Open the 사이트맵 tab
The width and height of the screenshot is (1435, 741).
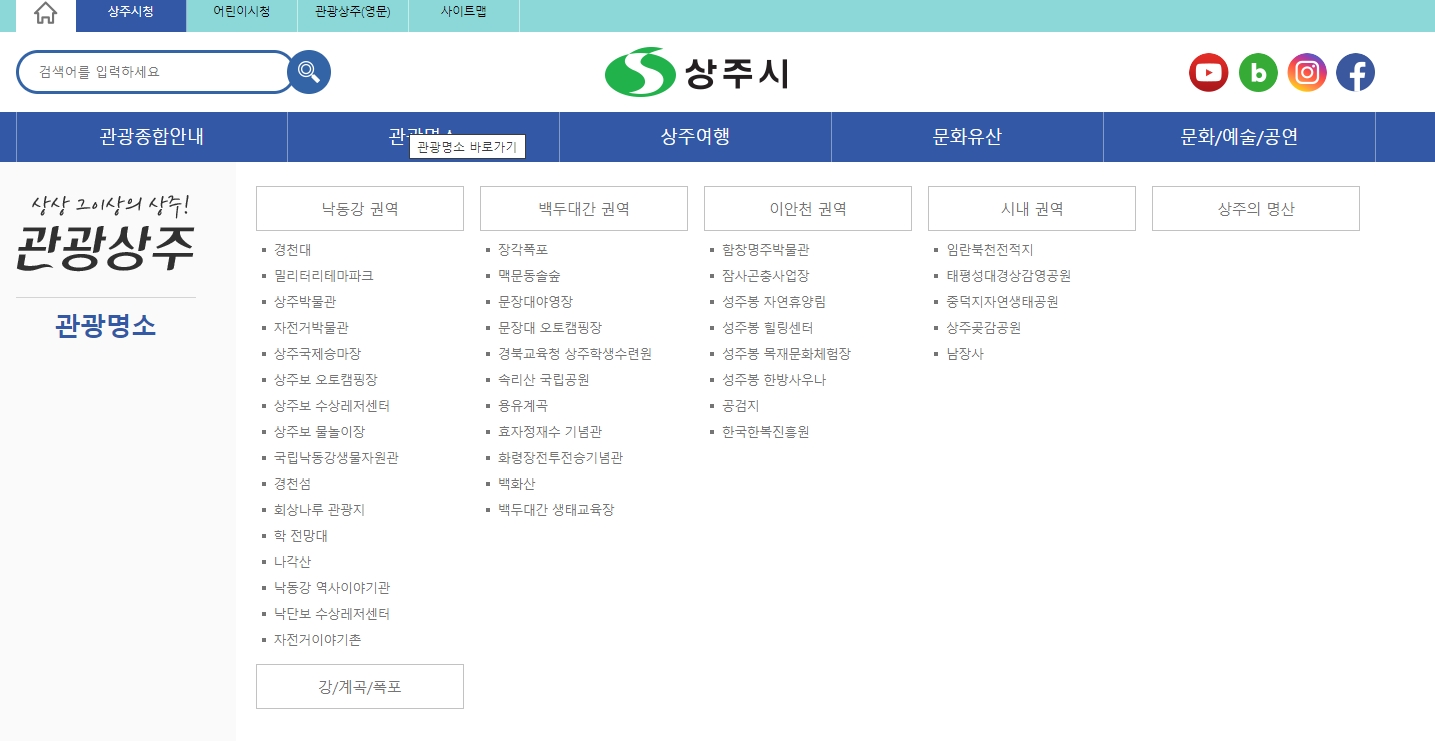pos(464,15)
